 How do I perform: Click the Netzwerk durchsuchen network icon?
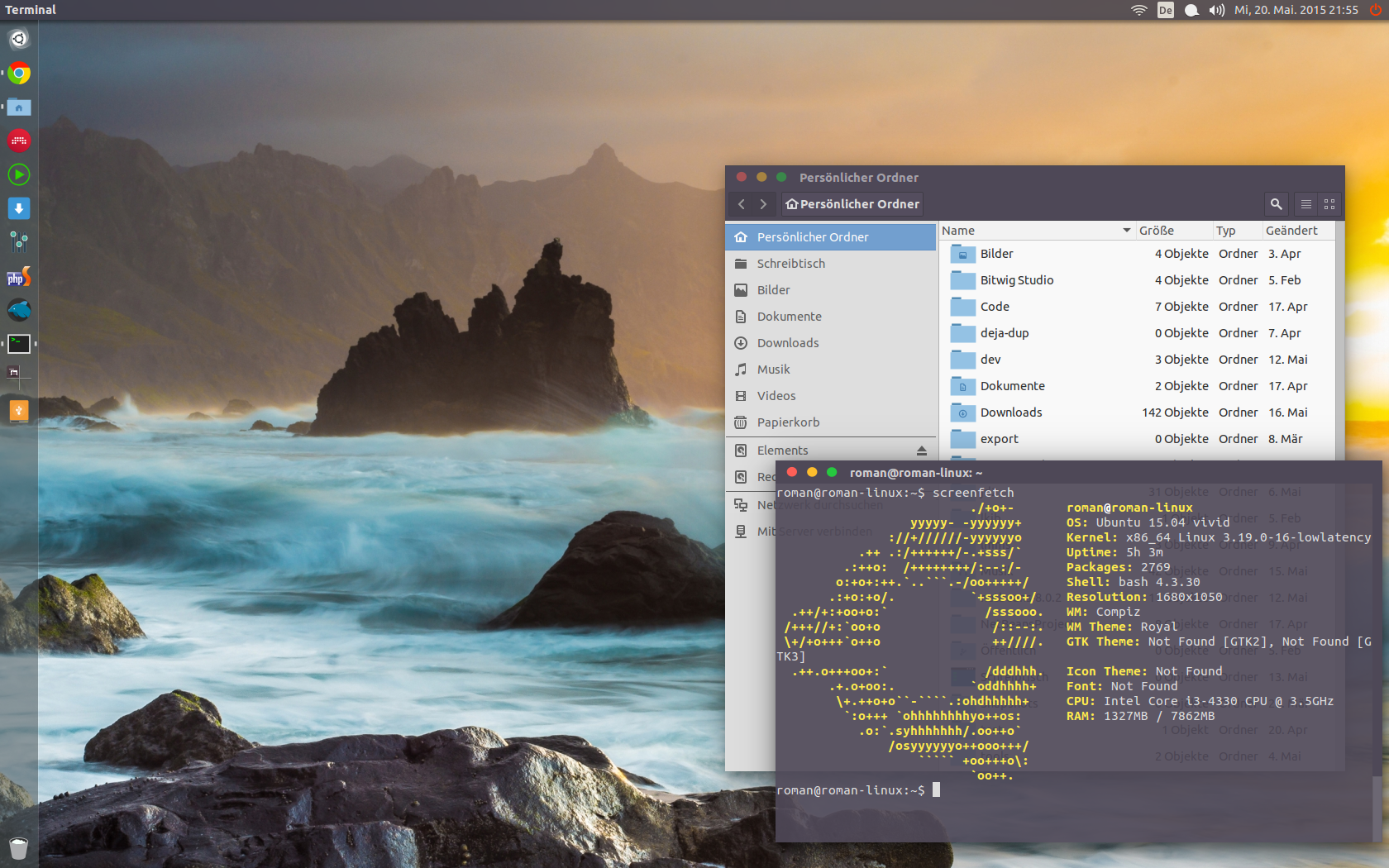point(741,505)
